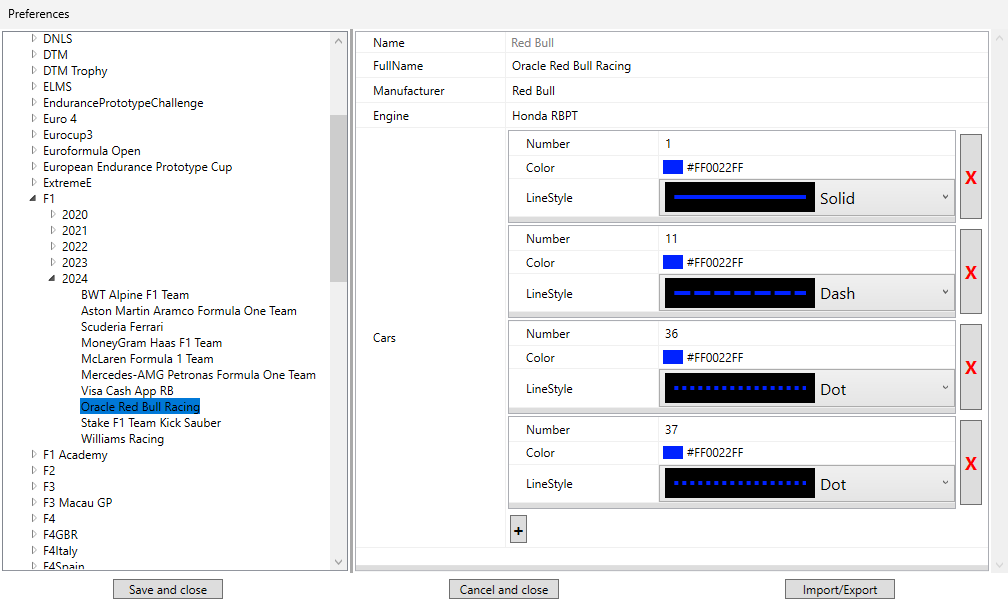Add a new car with plus button
Screen dimensions: 1008x605
click(x=518, y=530)
